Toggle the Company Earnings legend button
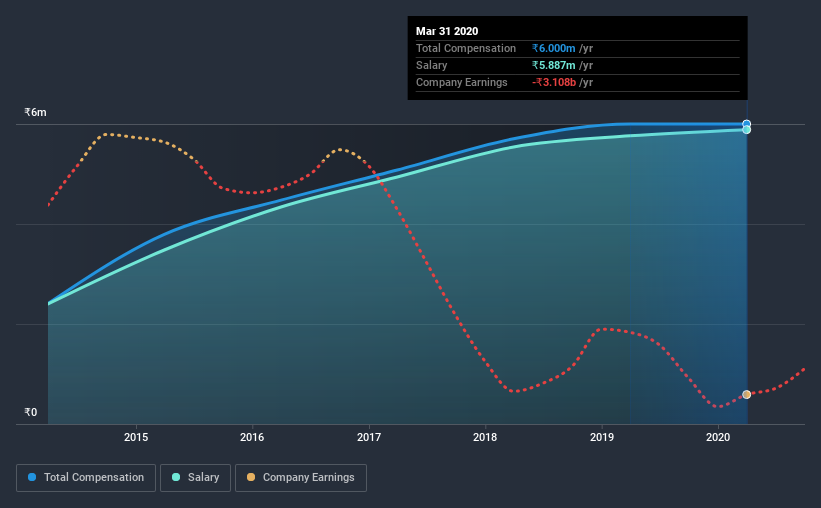This screenshot has height=508, width=821. [301, 478]
